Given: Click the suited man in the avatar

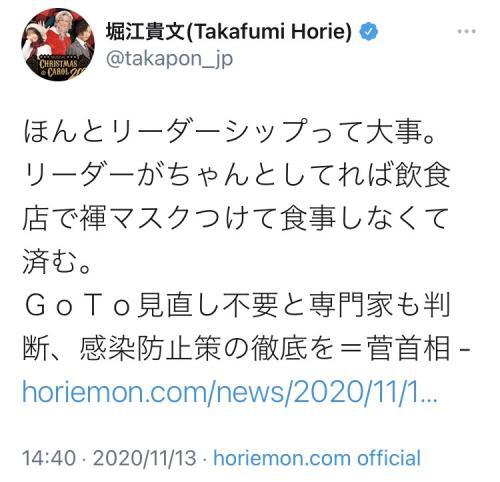Looking at the screenshot, I should pos(81,43).
